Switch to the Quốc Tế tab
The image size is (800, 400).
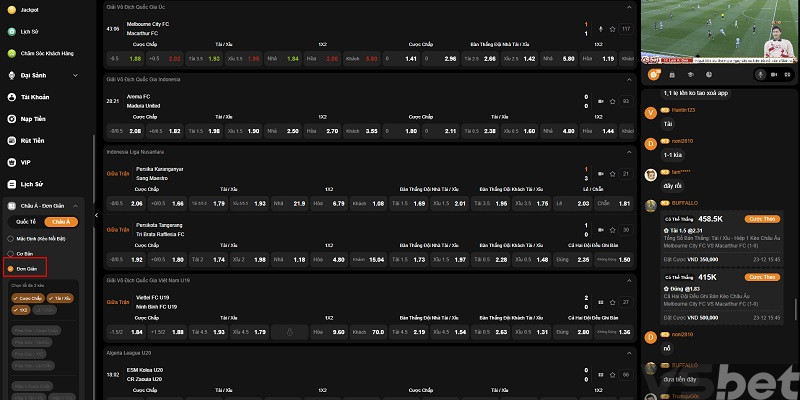coord(26,222)
